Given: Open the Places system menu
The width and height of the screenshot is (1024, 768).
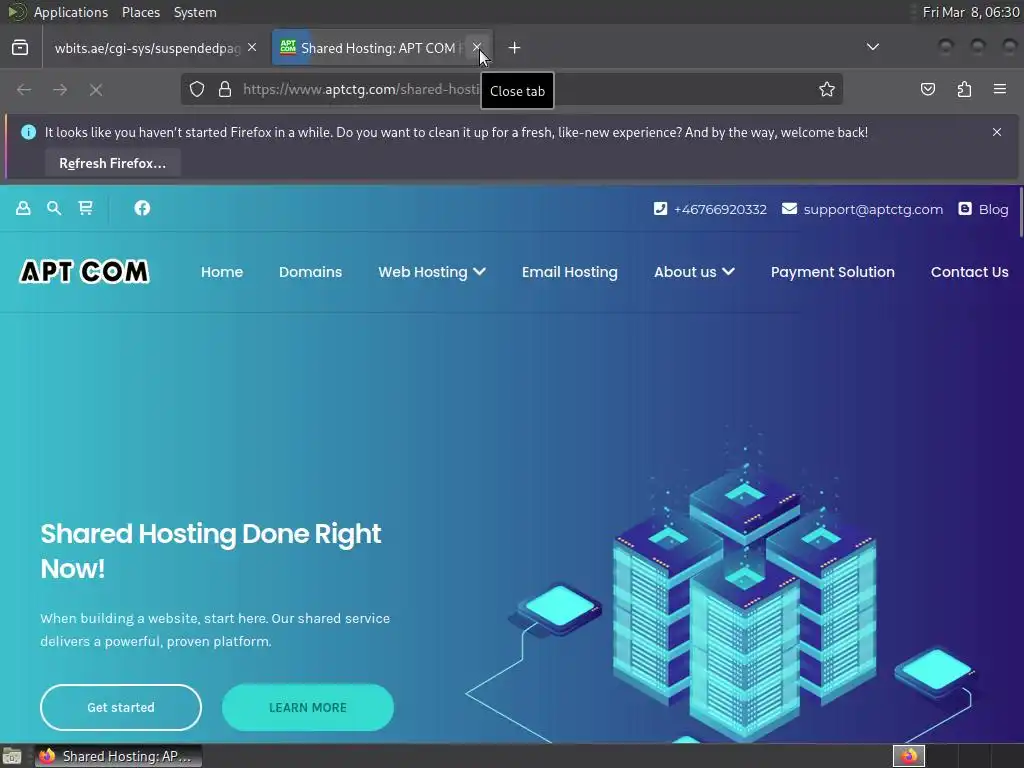Looking at the screenshot, I should coord(140,12).
